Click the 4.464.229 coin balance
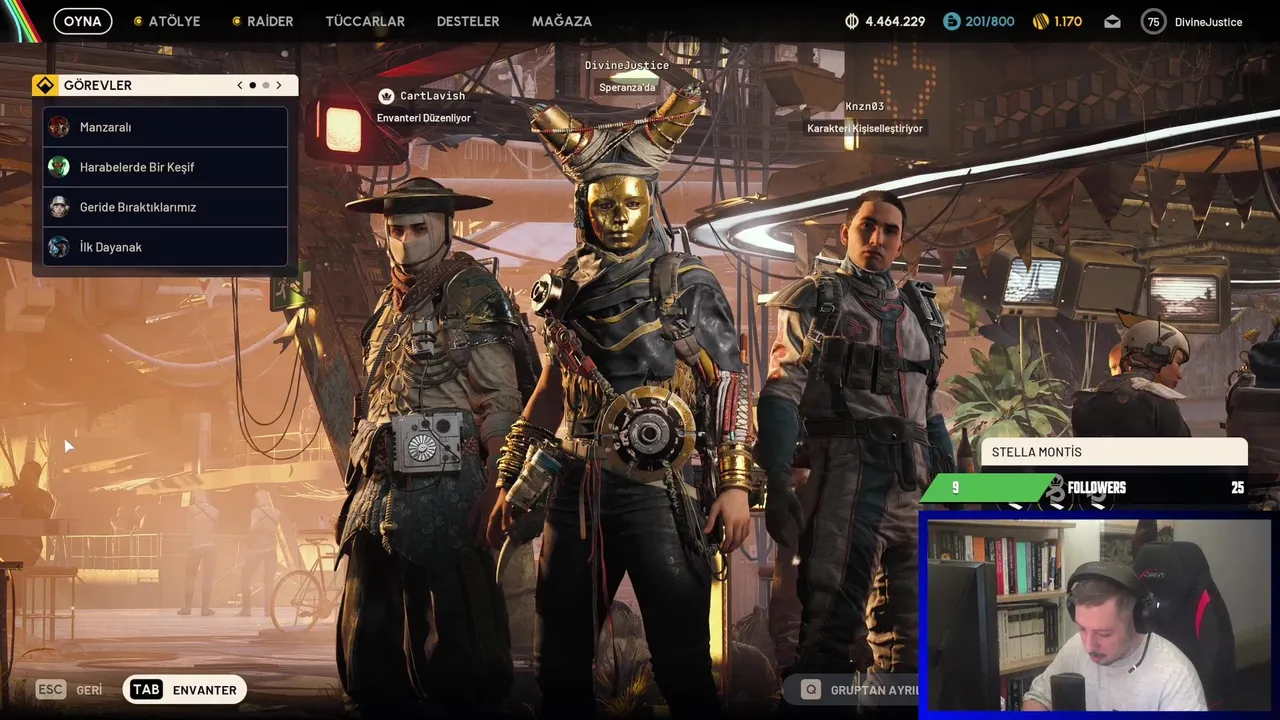This screenshot has width=1280, height=720. [x=895, y=21]
